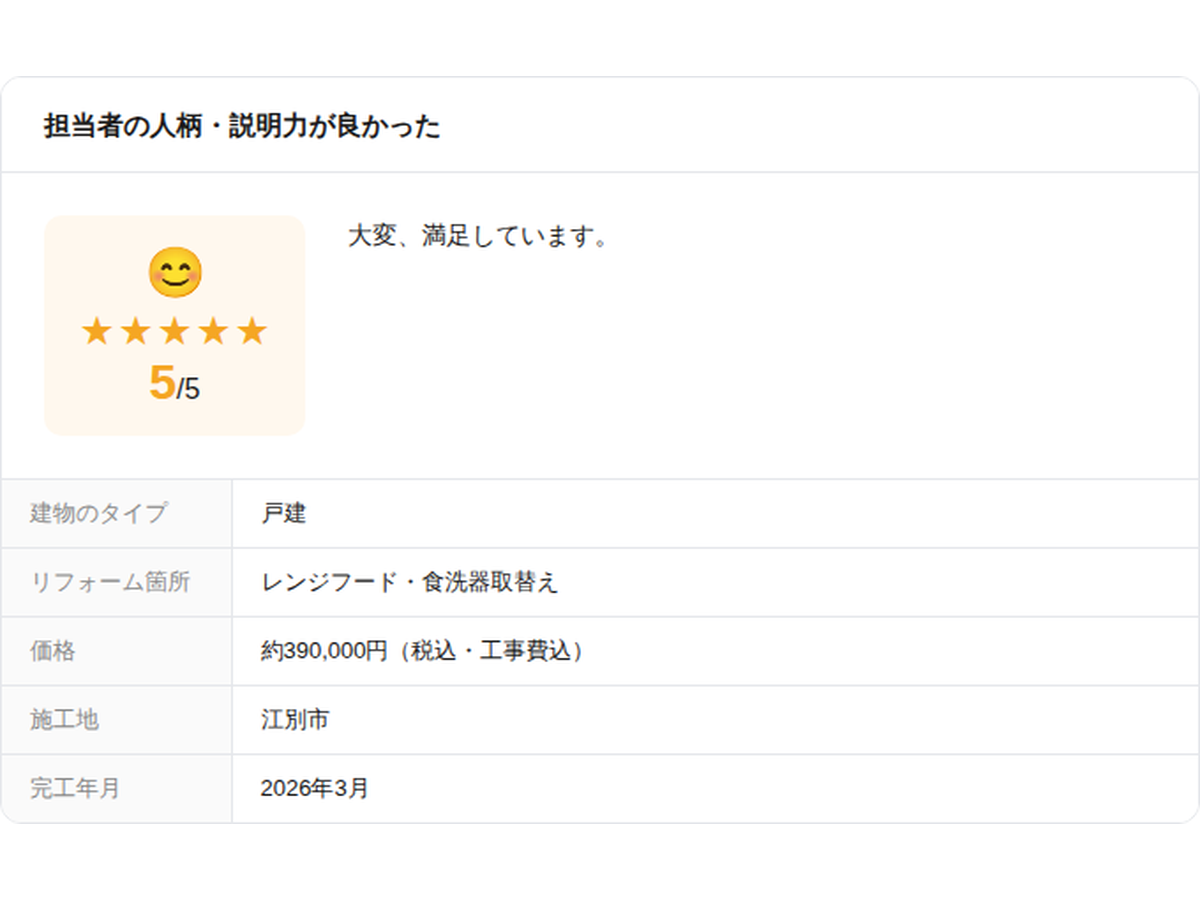Click the first star in the rating
The height and width of the screenshot is (900, 1200).
[x=96, y=331]
